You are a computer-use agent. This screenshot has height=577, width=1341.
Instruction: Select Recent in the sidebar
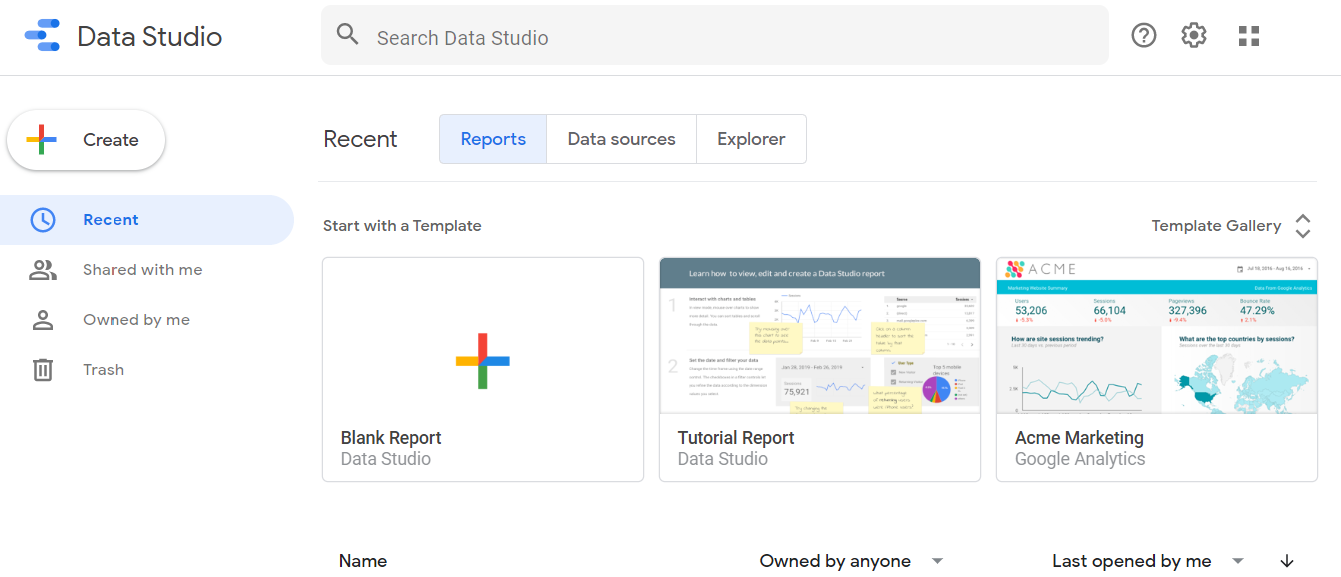[147, 220]
